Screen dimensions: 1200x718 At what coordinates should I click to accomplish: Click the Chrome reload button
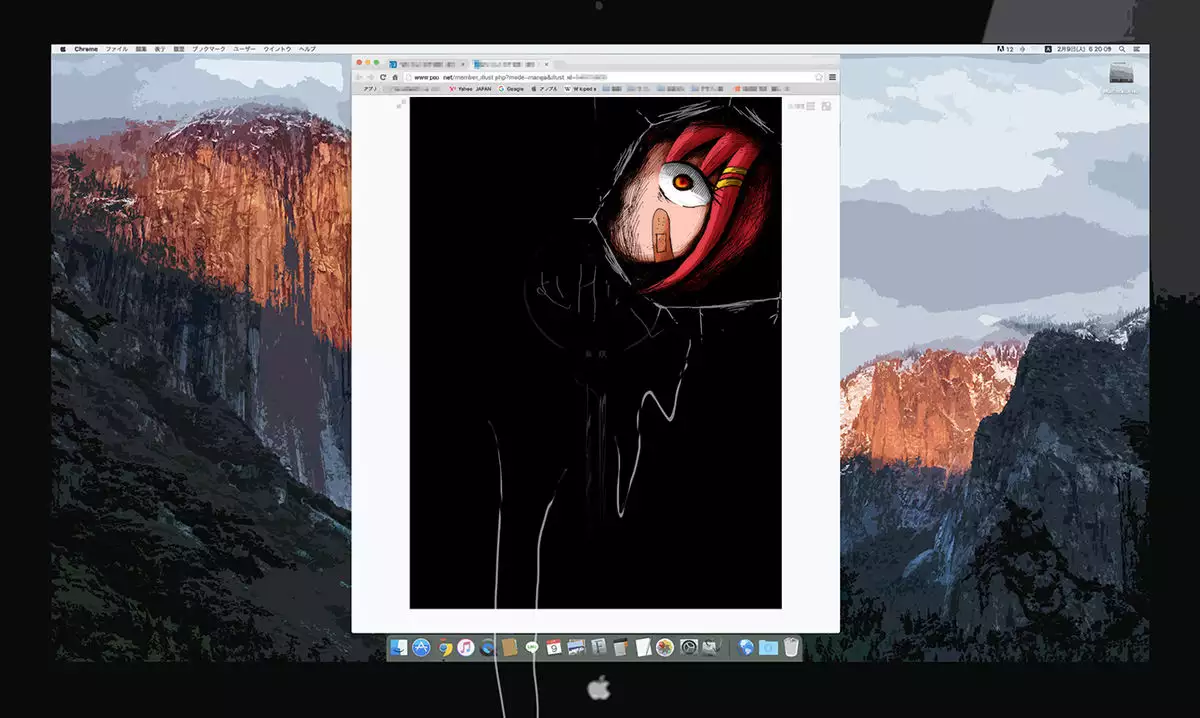383,77
